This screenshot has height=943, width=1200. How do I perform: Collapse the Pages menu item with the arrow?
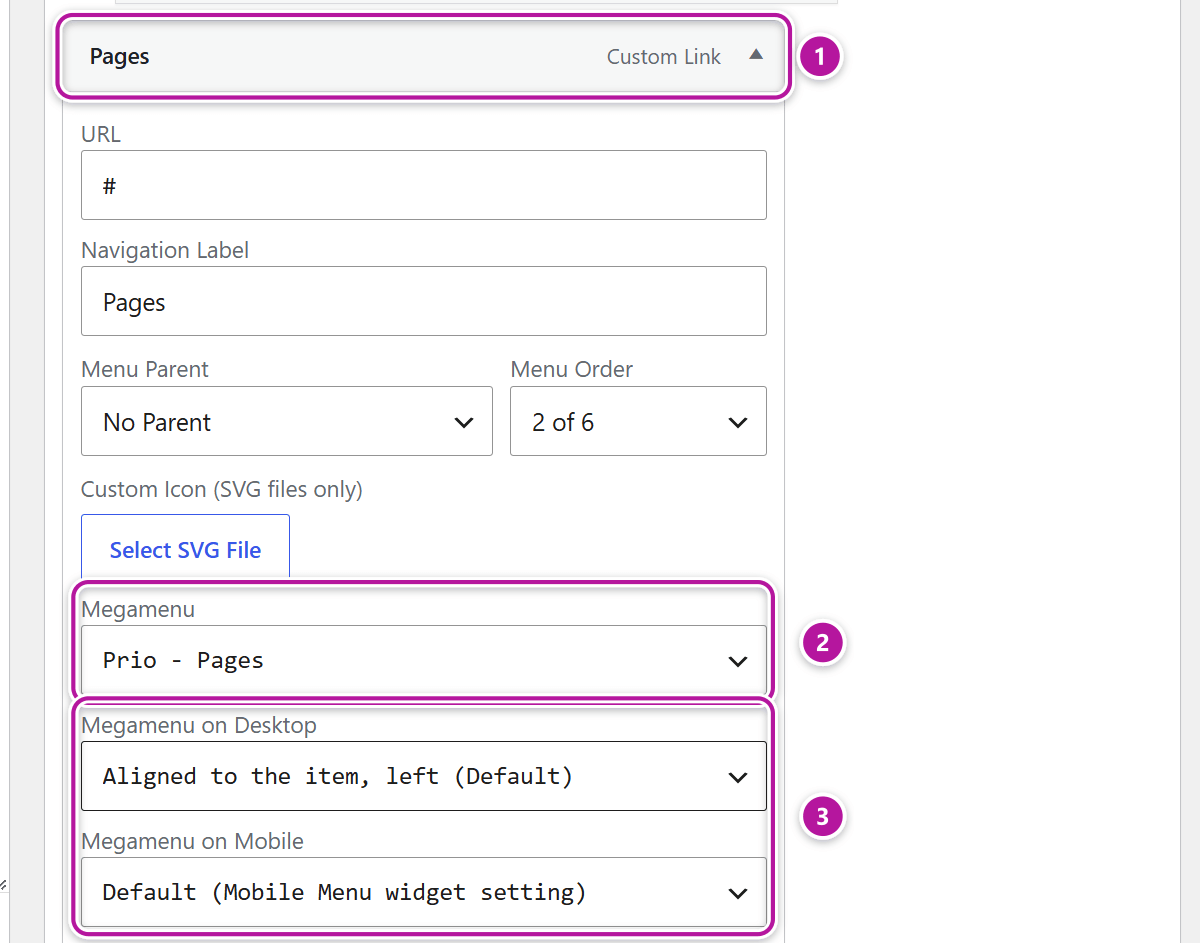tap(756, 56)
